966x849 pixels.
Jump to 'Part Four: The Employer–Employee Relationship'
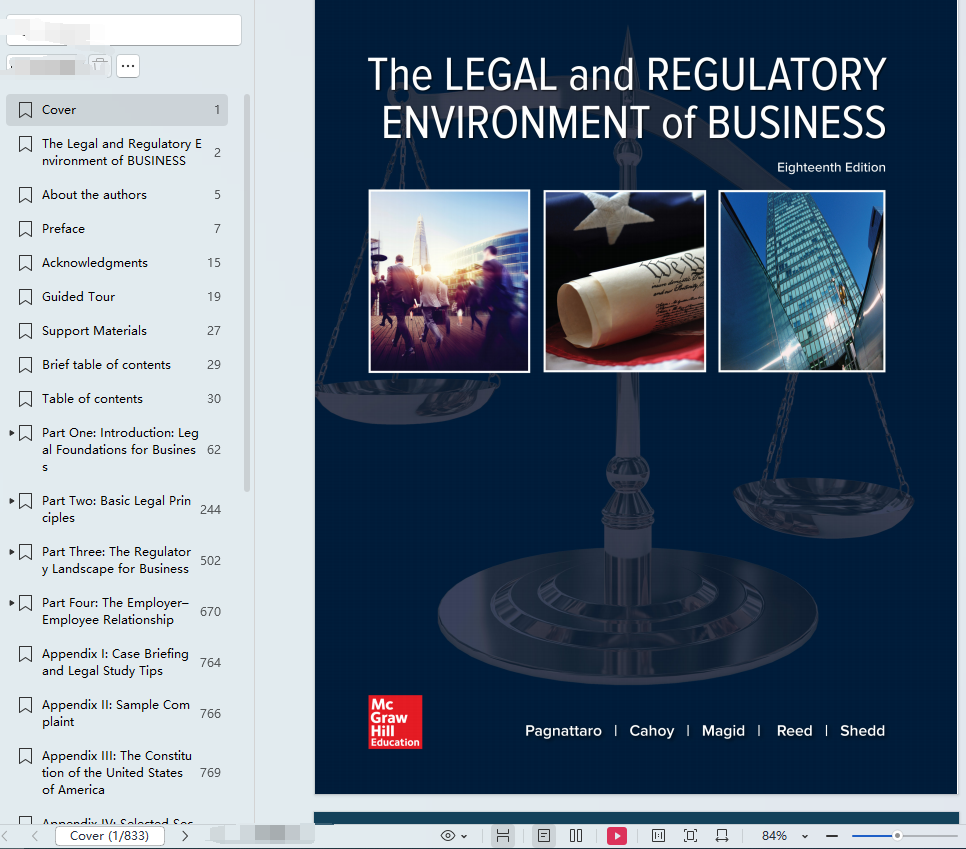point(115,611)
